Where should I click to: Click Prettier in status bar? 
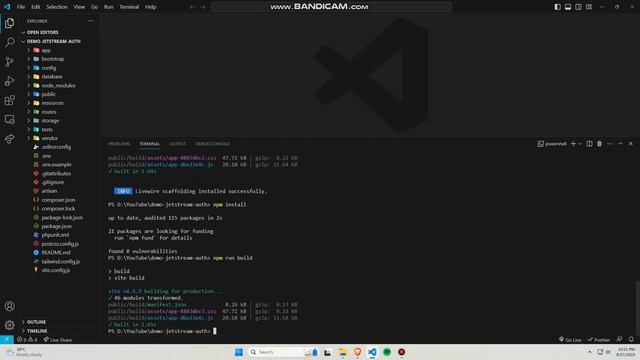click(599, 340)
